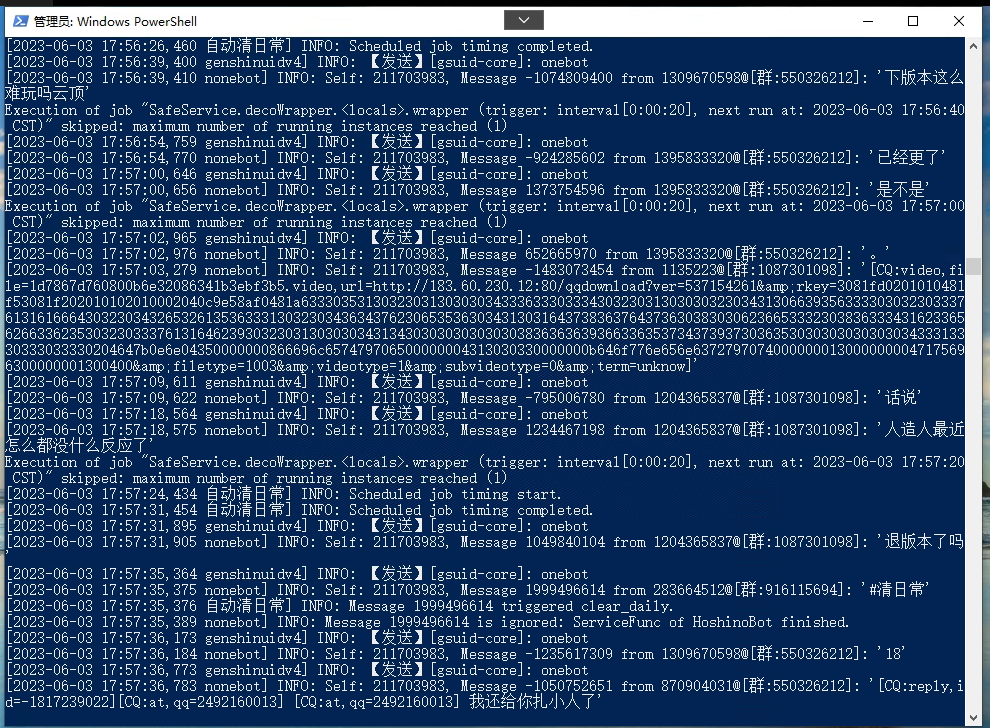This screenshot has width=990, height=728.
Task: Minimize the PowerShell window
Action: coord(868,20)
